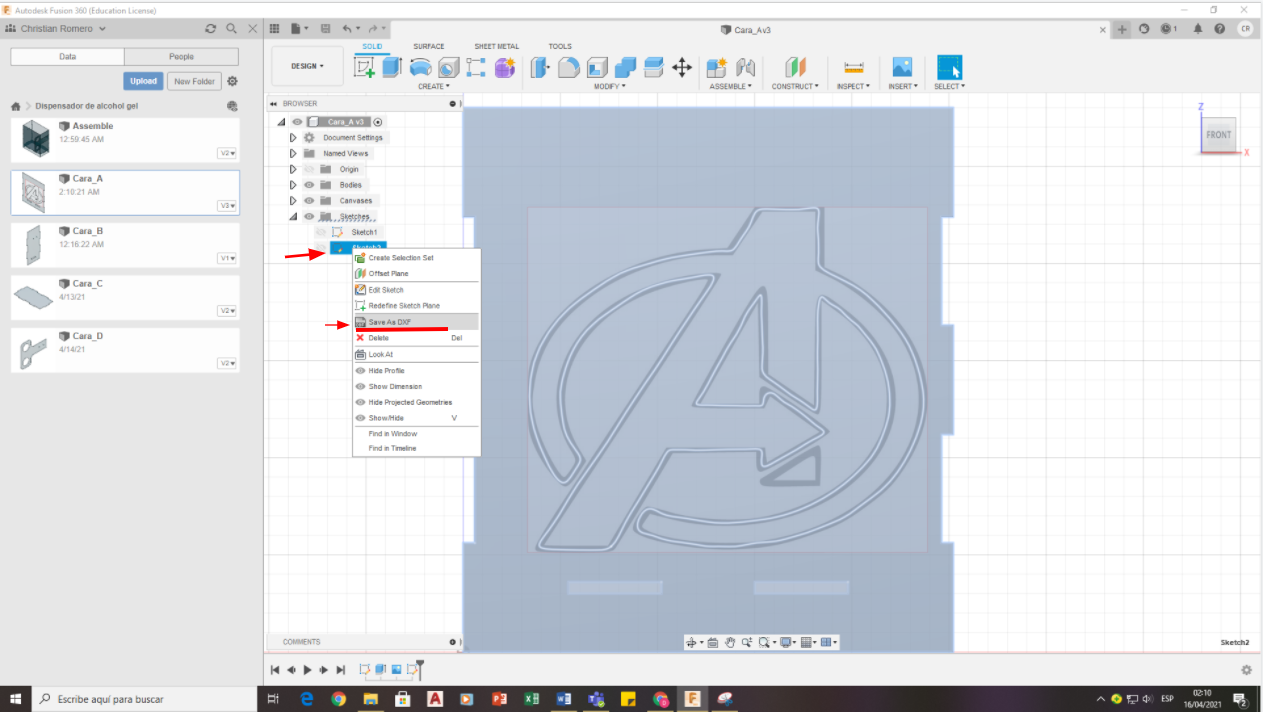Select the Joint tool
Viewport: 1263px width, 712px height.
pos(745,67)
